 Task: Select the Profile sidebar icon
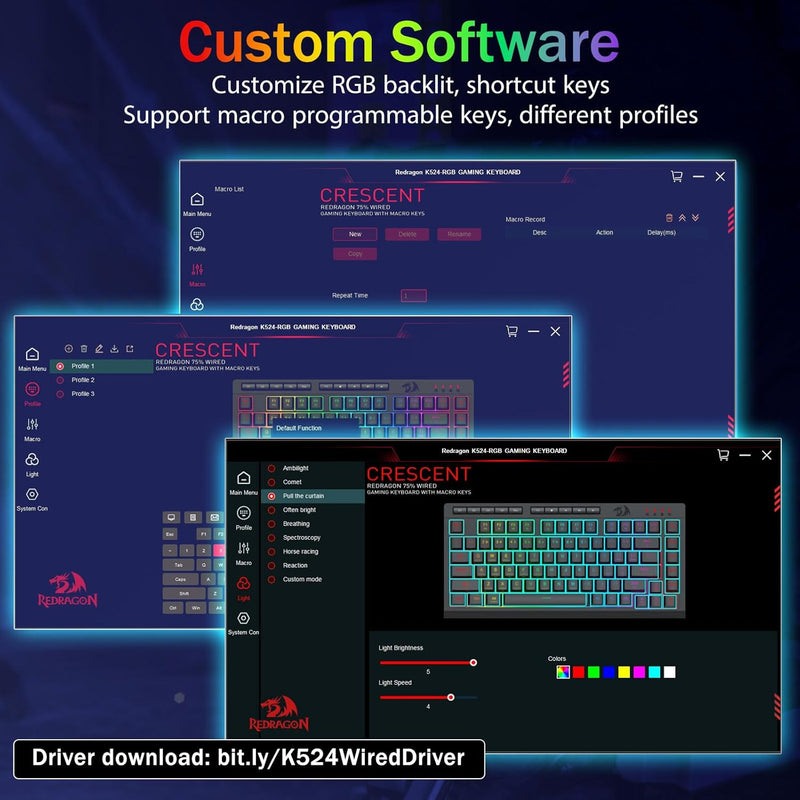(x=243, y=512)
